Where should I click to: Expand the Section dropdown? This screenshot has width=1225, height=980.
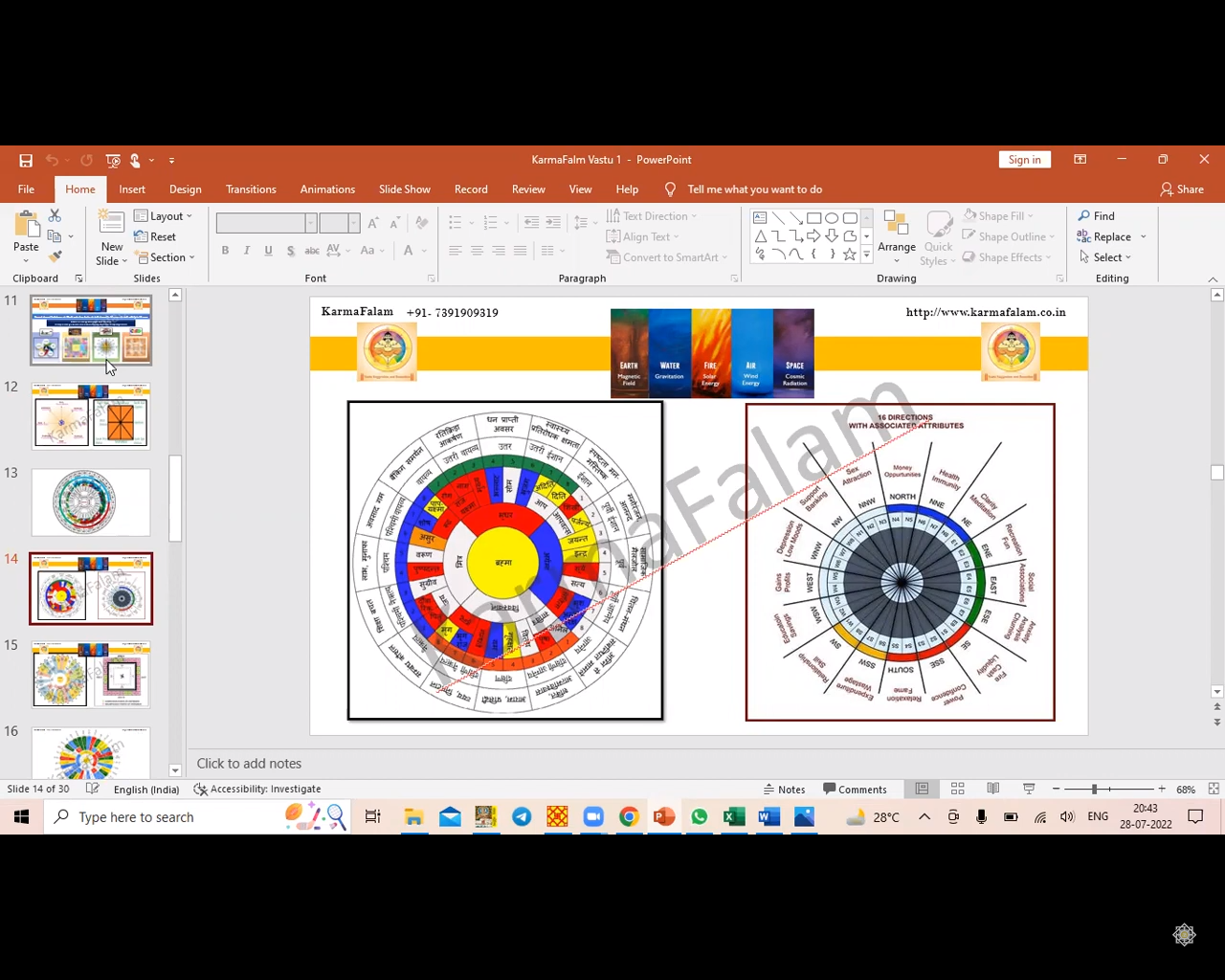pos(166,257)
